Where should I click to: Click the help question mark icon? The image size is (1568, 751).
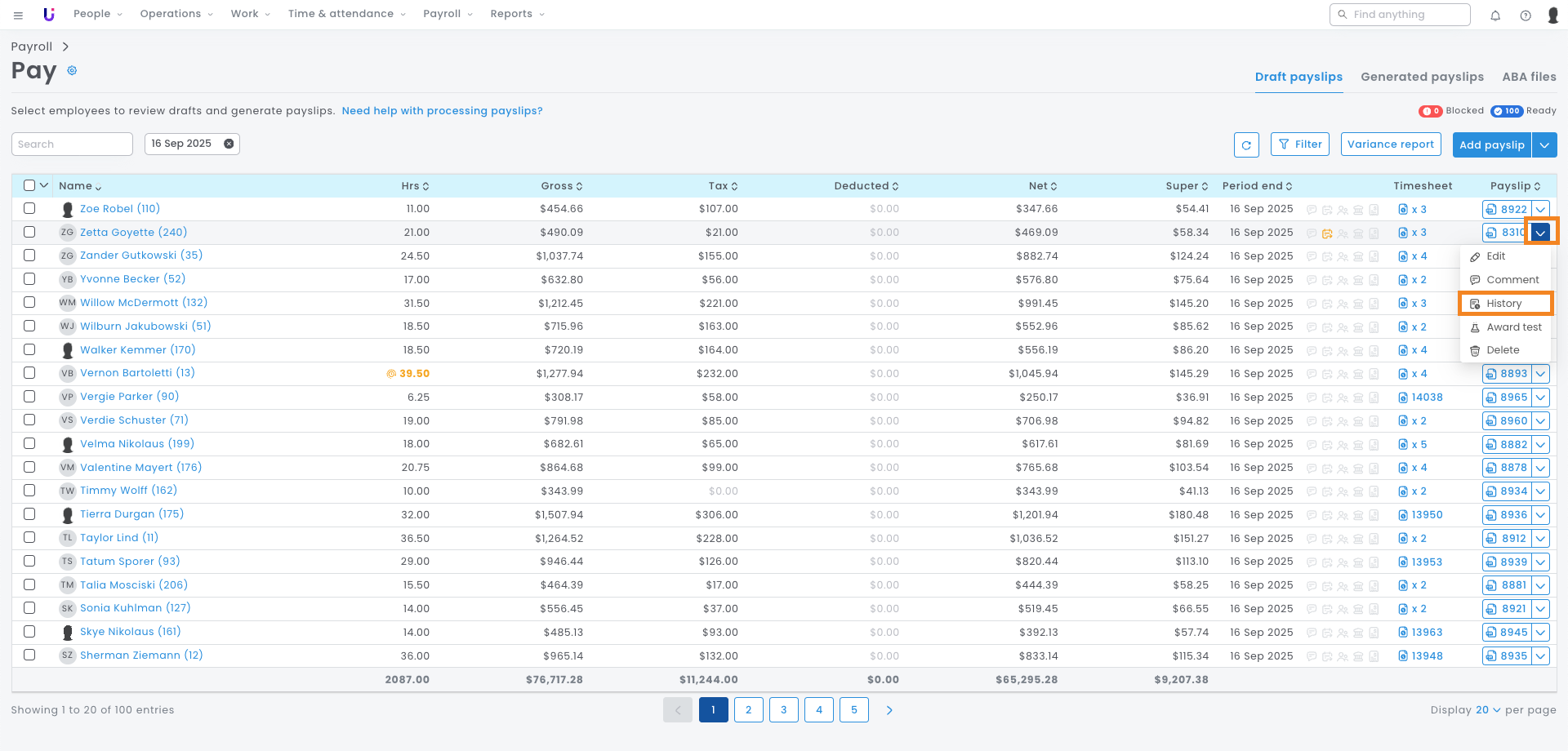1525,16
